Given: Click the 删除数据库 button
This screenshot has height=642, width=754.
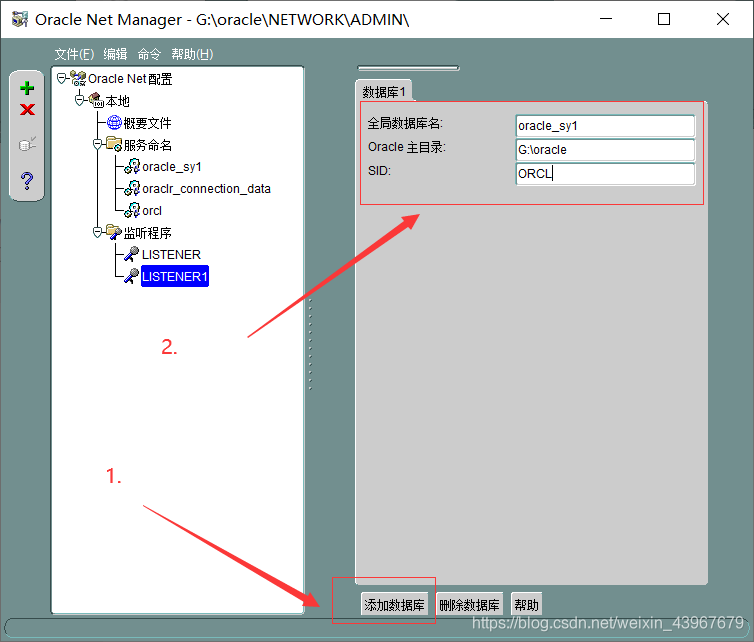Looking at the screenshot, I should coord(469,604).
